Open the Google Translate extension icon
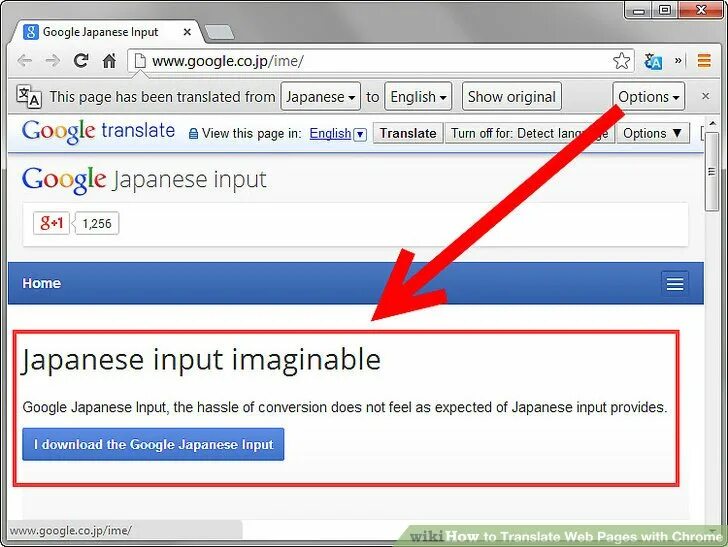 coord(653,61)
